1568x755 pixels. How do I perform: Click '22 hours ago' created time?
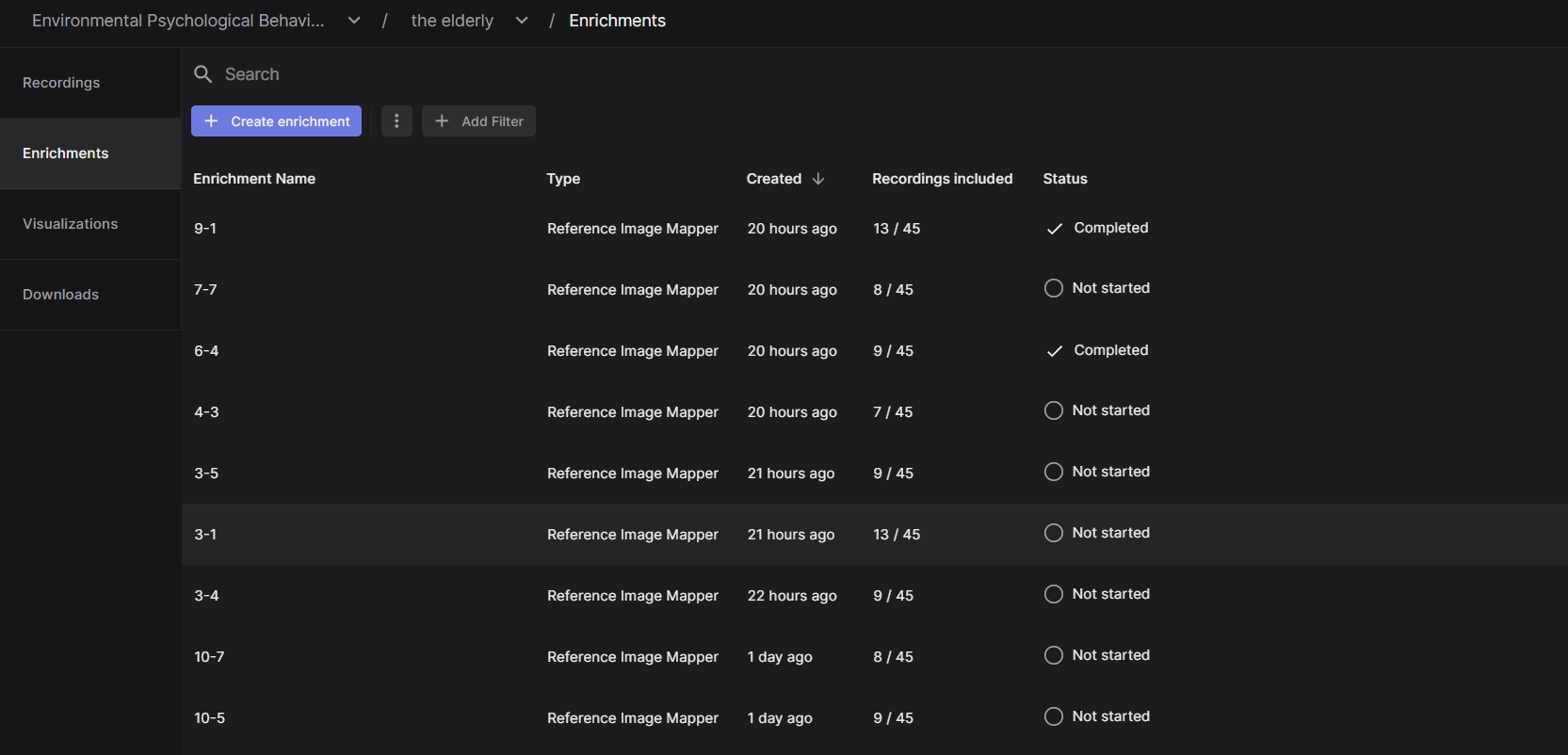[792, 595]
